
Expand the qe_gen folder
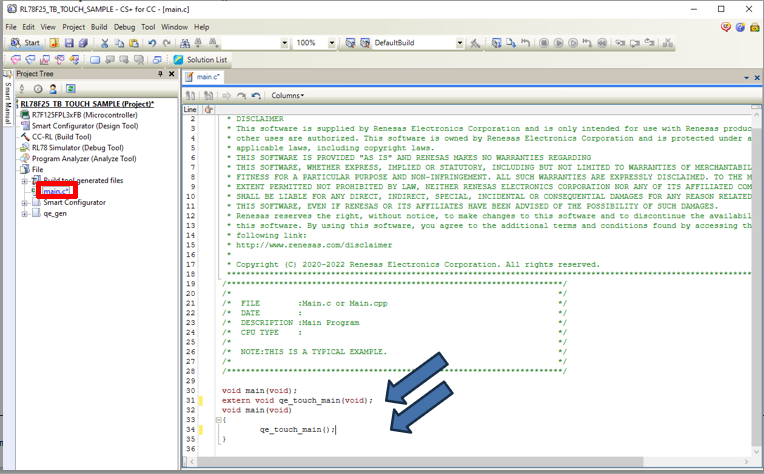tap(25, 214)
